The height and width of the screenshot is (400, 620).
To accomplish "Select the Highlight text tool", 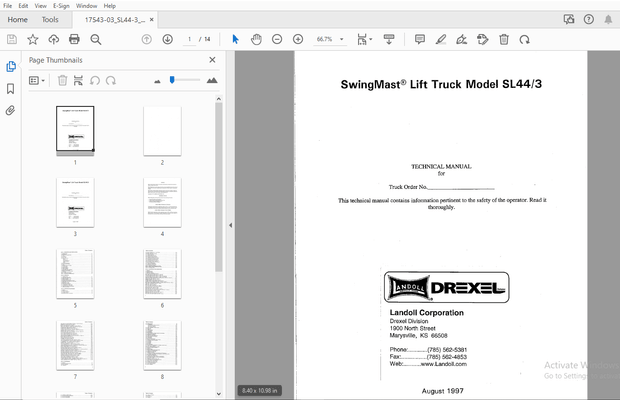I will pyautogui.click(x=441, y=39).
